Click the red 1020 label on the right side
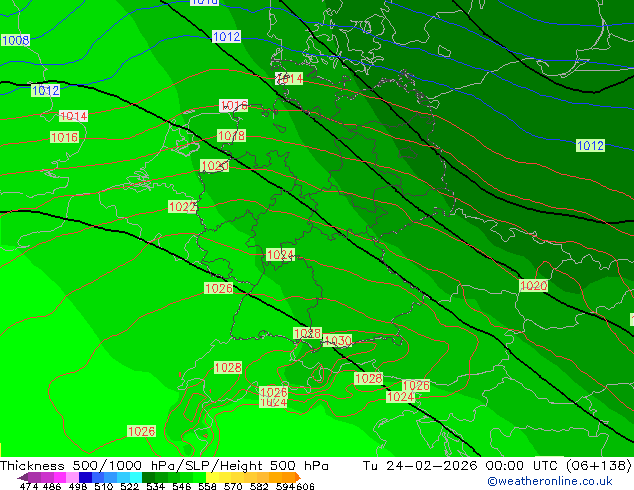Screen dimensions: 634x490 point(533,285)
